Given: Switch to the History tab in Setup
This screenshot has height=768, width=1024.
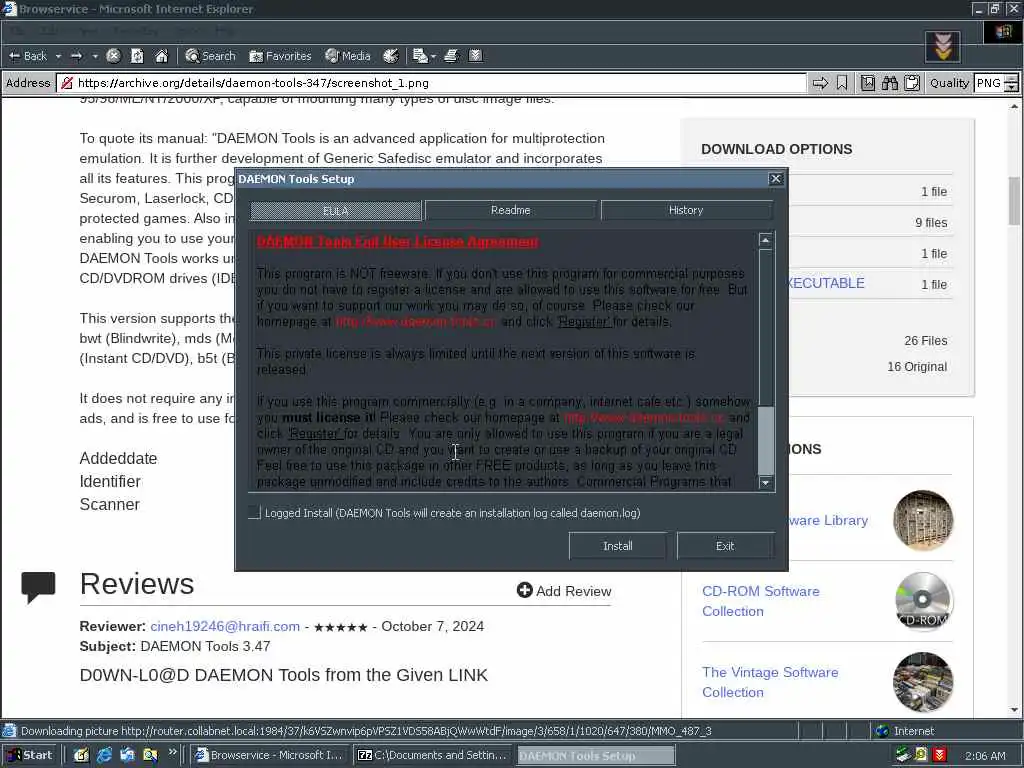Looking at the screenshot, I should [x=686, y=210].
